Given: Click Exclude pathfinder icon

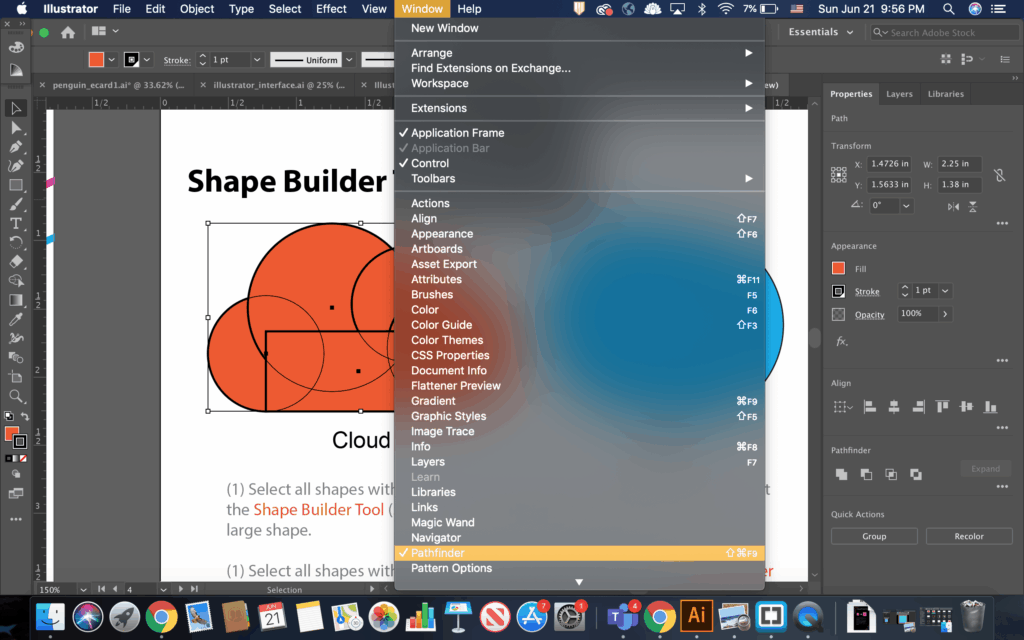Looking at the screenshot, I should click(x=916, y=475).
